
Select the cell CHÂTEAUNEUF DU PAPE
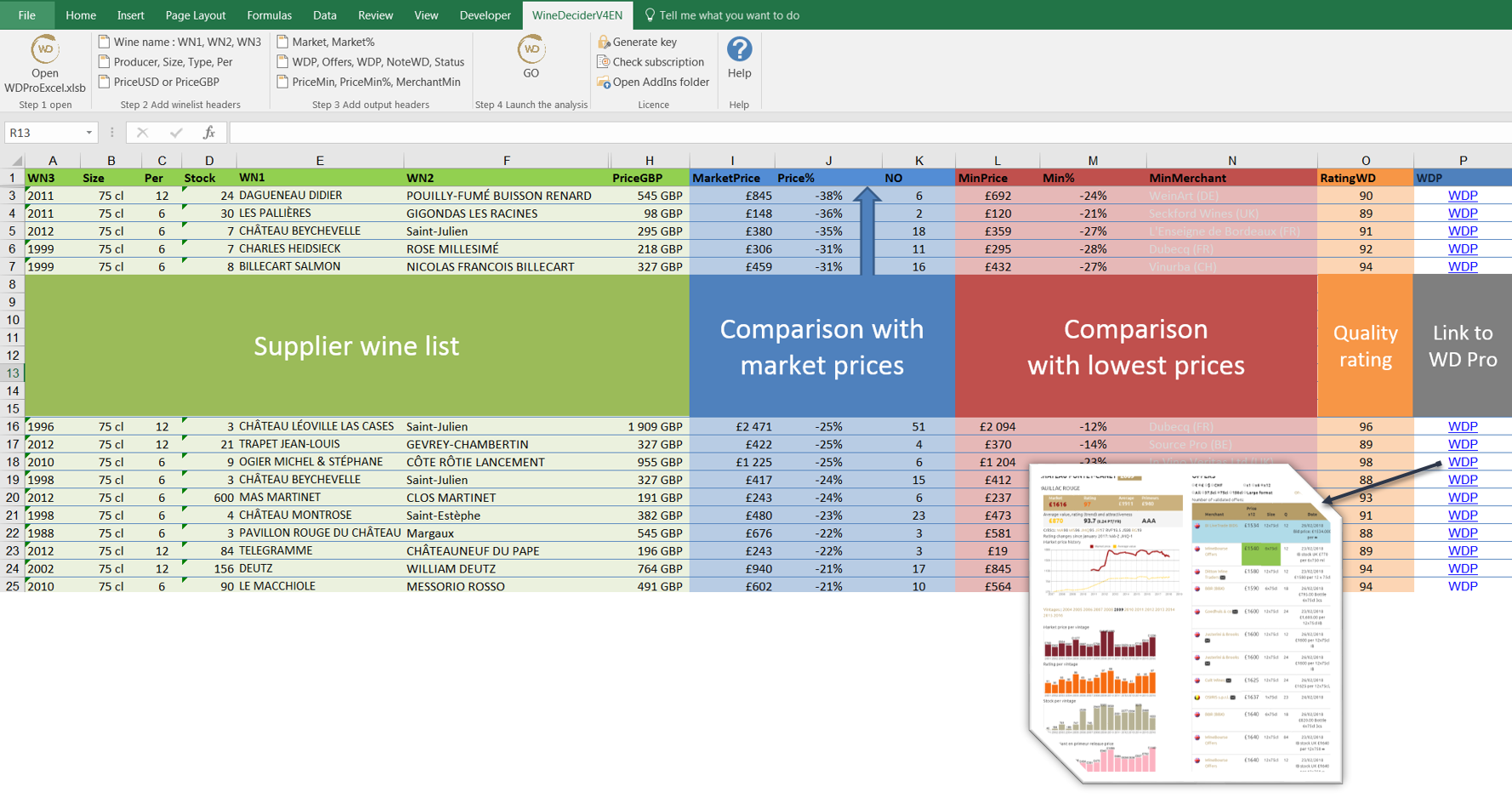tap(507, 551)
